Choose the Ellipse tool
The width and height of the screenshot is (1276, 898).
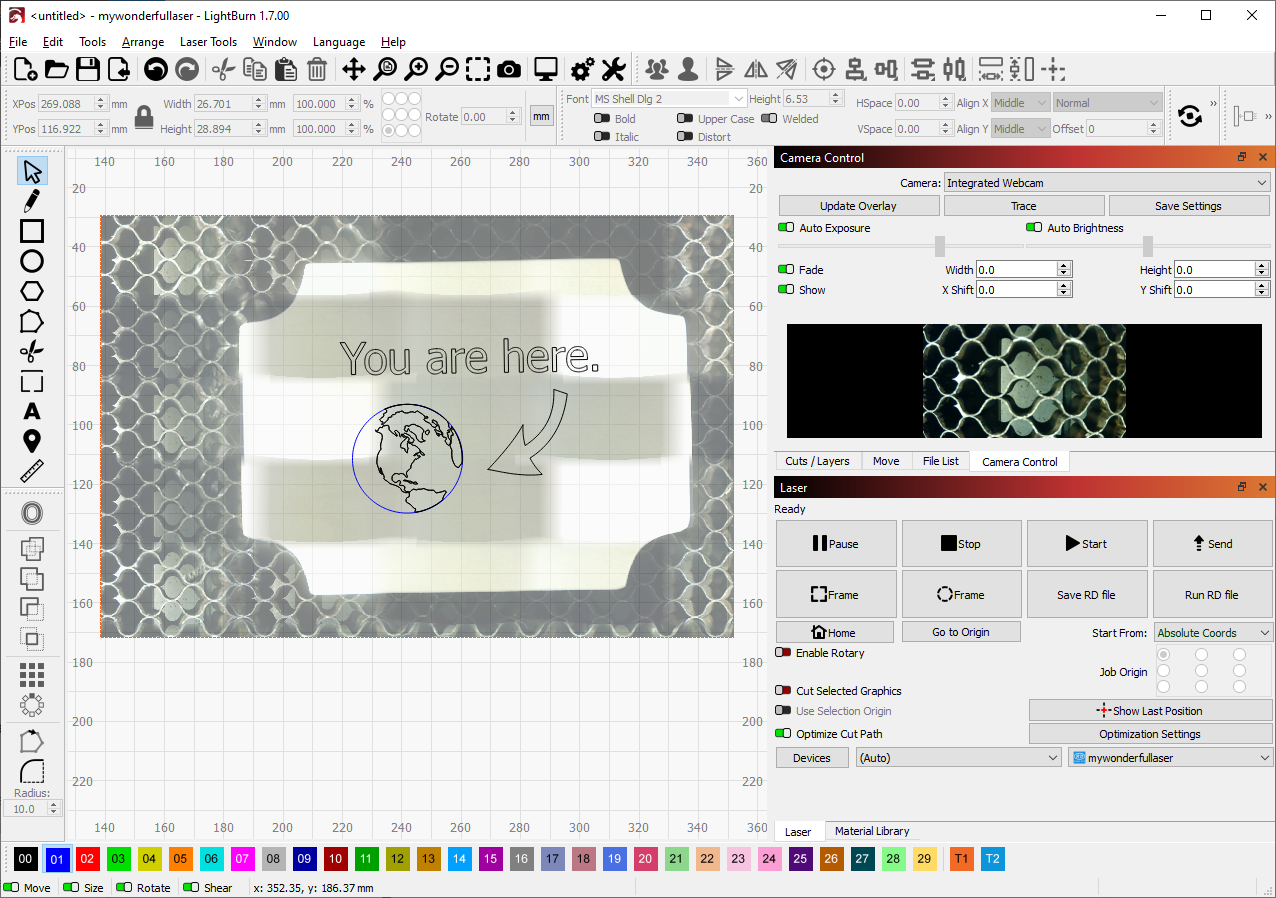[32, 261]
